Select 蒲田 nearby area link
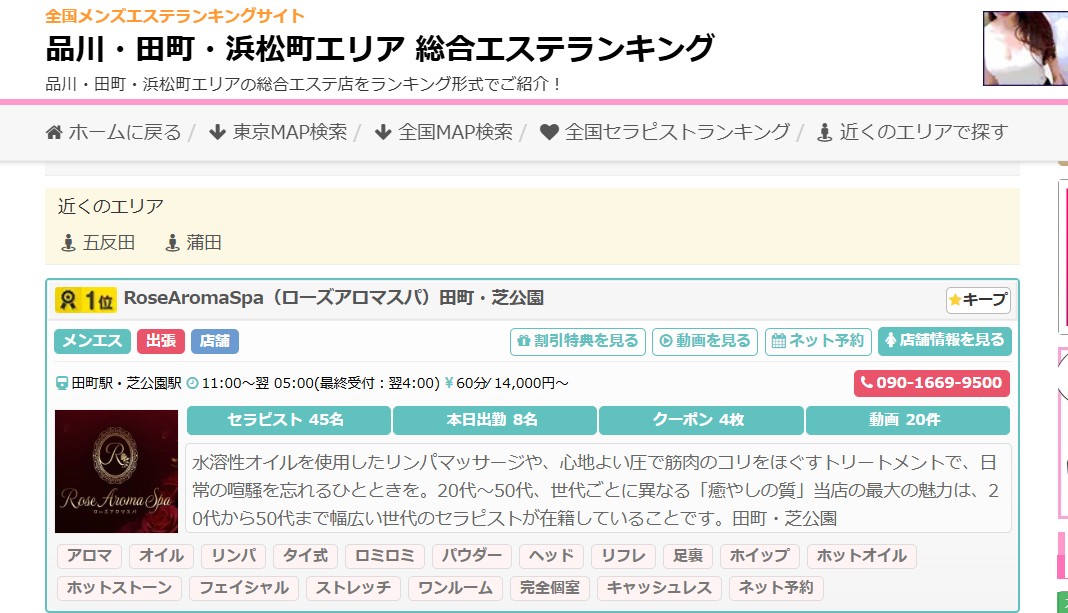Viewport: 1068px width, 613px height. click(193, 242)
